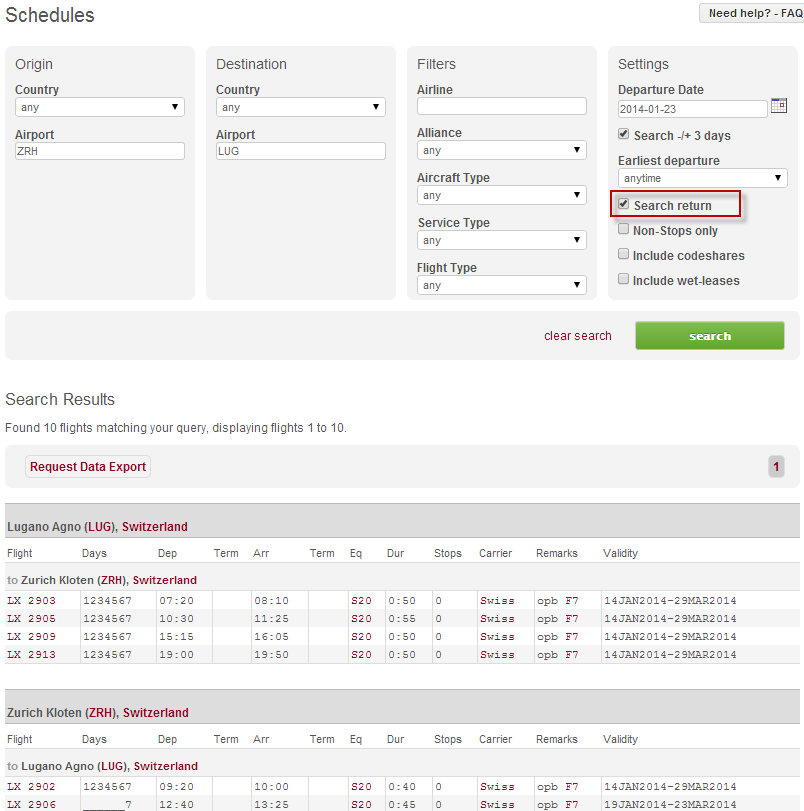Click the Request Data Export button
Viewport: 804px width, 811px height.
coord(87,466)
